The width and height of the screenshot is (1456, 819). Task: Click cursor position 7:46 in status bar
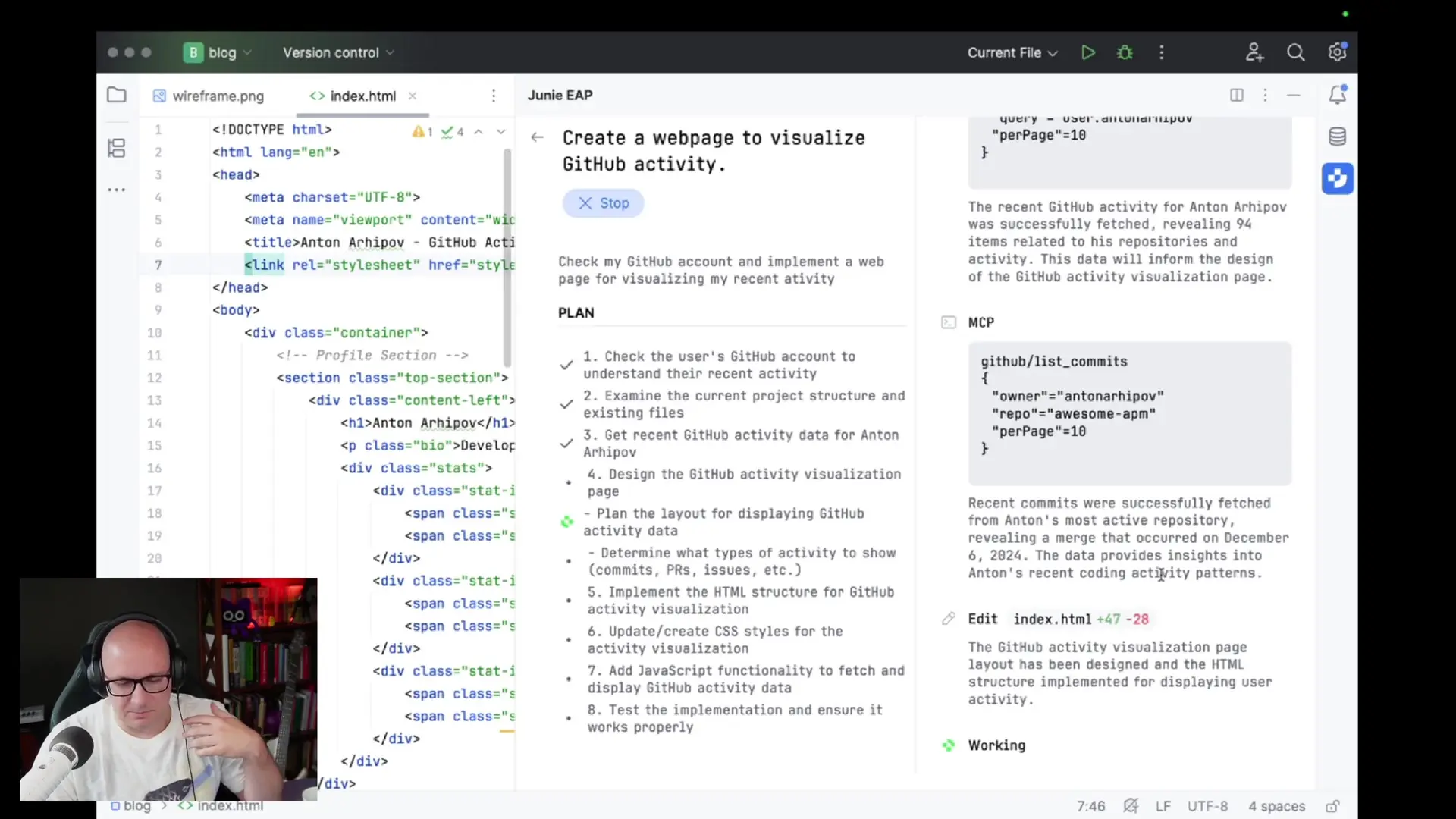coord(1090,806)
